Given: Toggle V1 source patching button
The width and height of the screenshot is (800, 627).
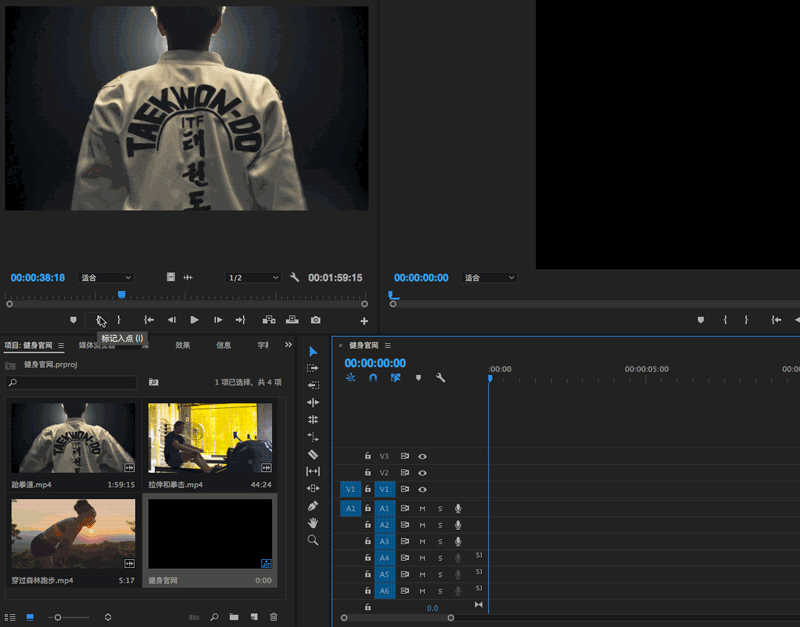Looking at the screenshot, I should 351,489.
